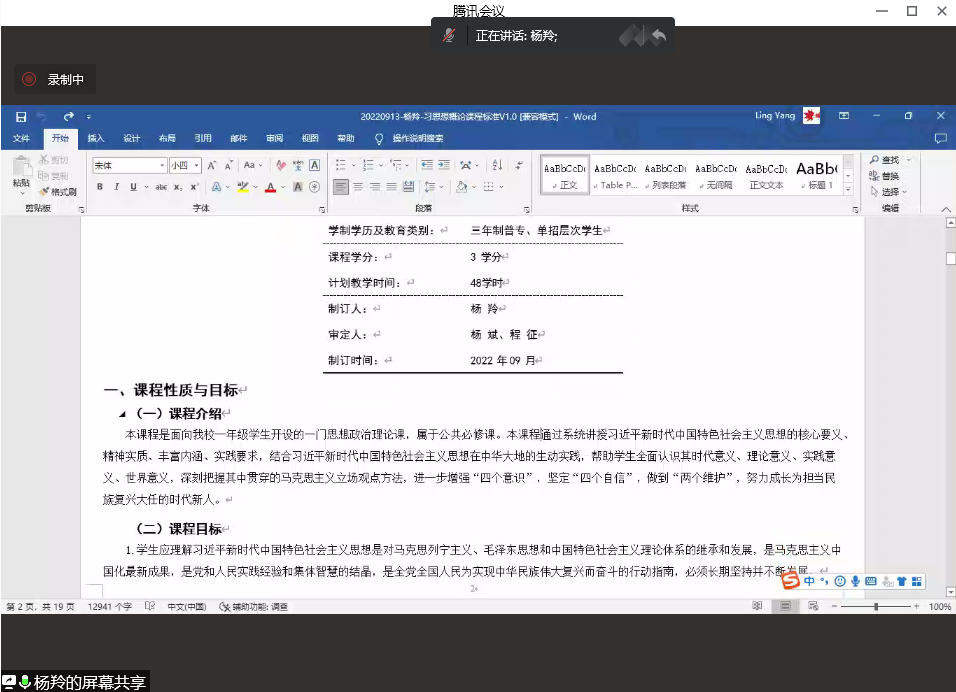Click the sort (A-Z) paragraph icon
956x692 pixels.
coord(497,165)
